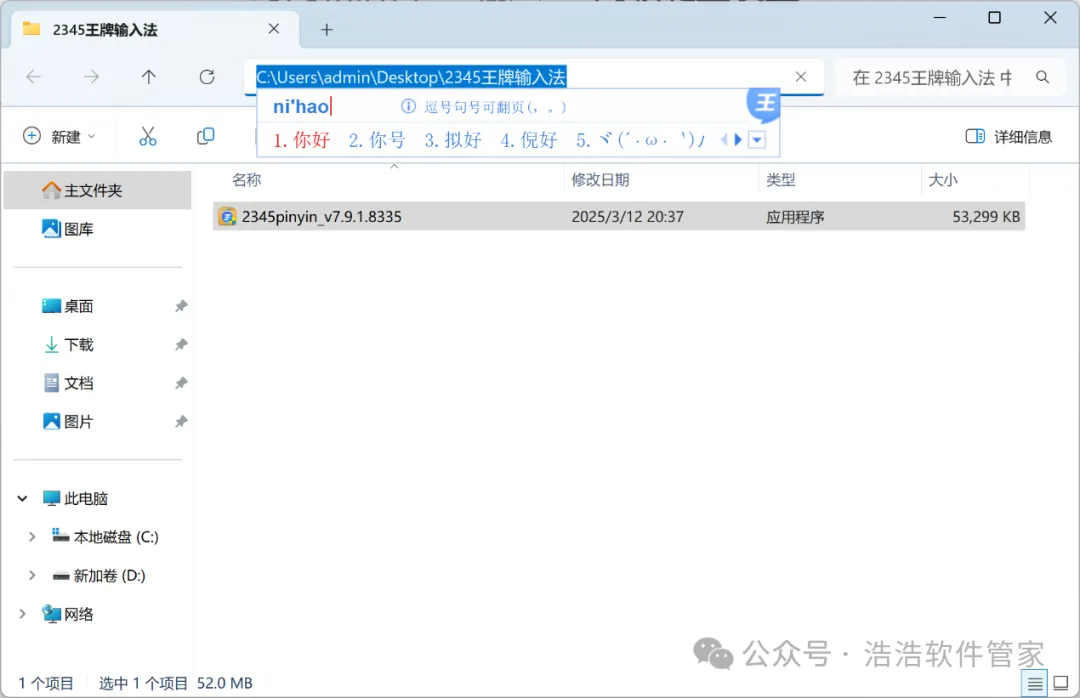Toggle the 详细信息 pane
Image resolution: width=1080 pixels, height=698 pixels.
(1009, 136)
